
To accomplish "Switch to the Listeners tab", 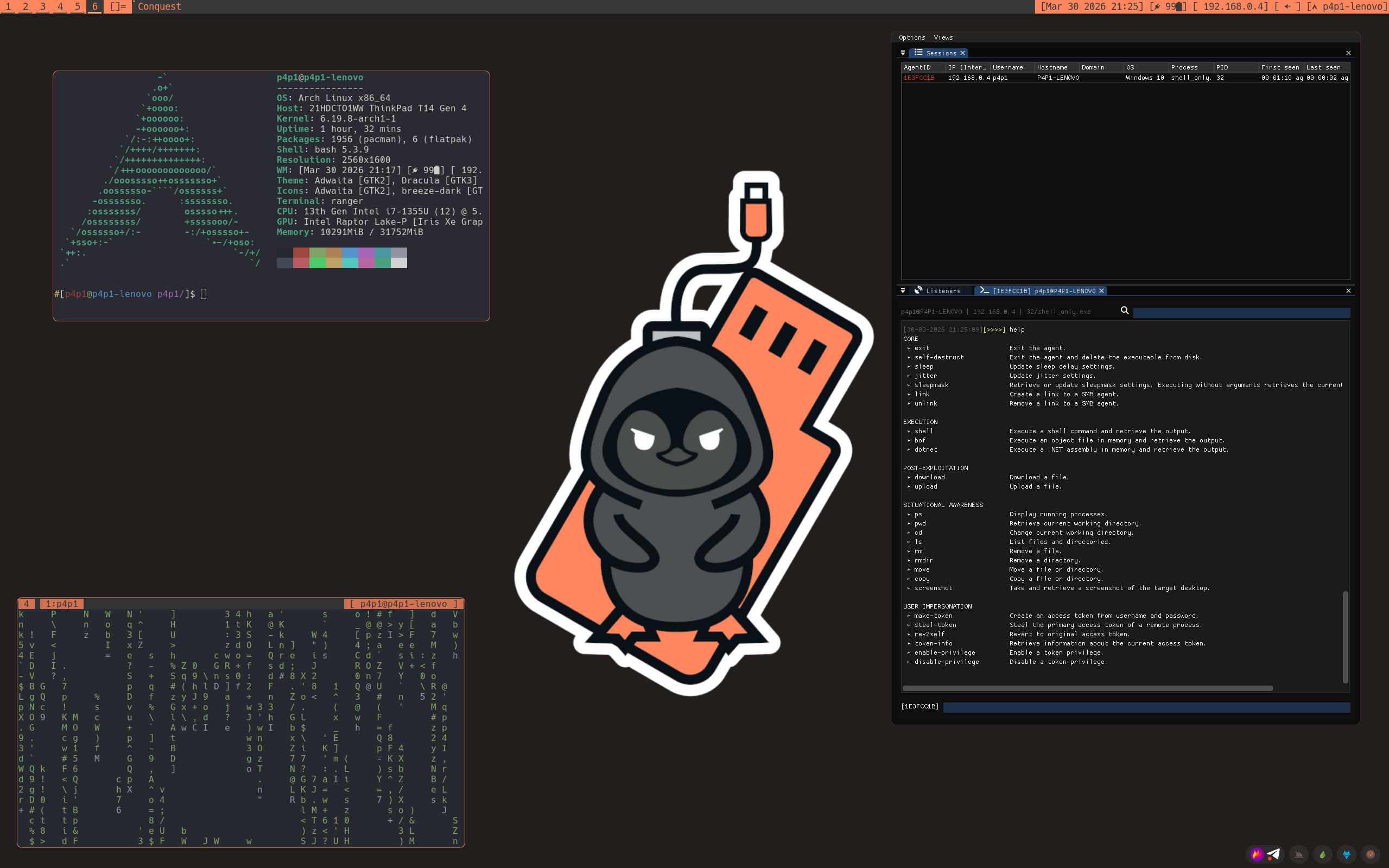I will click(942, 291).
